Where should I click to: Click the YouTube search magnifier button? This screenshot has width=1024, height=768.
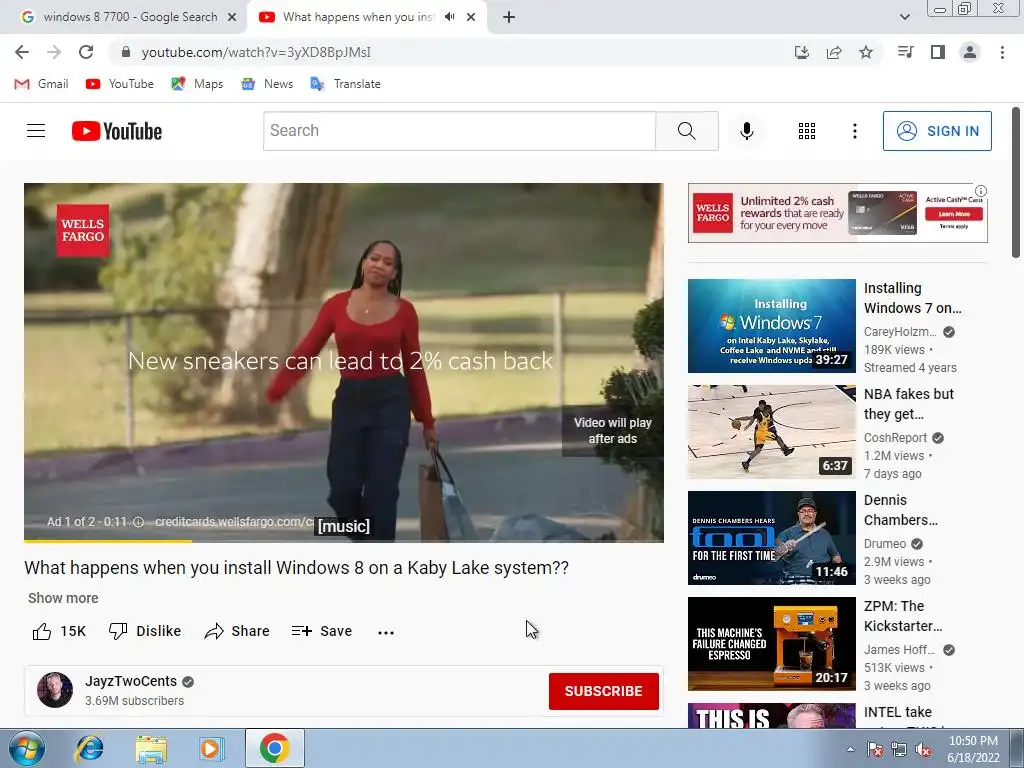tap(686, 131)
